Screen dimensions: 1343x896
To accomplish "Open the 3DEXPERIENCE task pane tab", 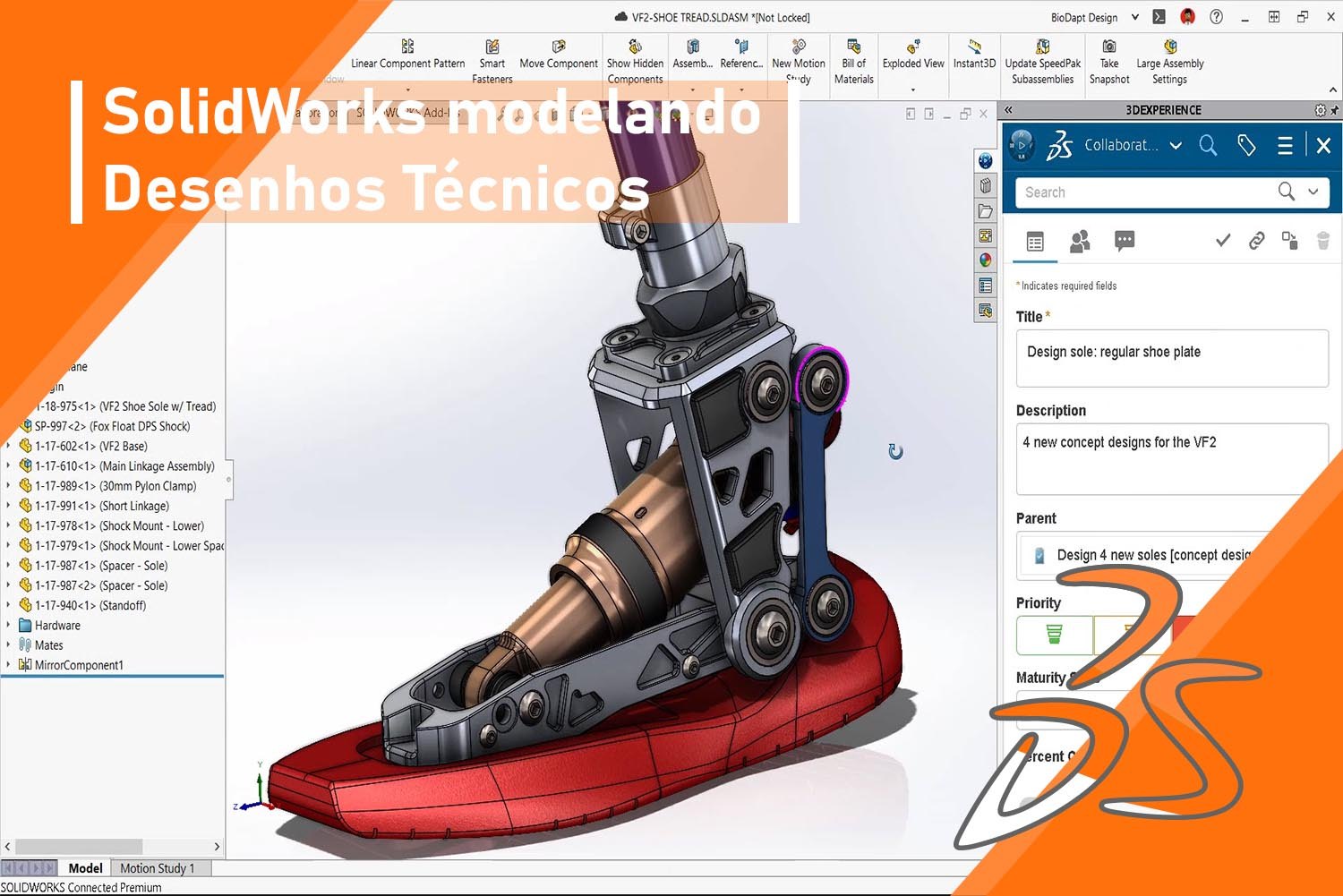I will point(986,161).
